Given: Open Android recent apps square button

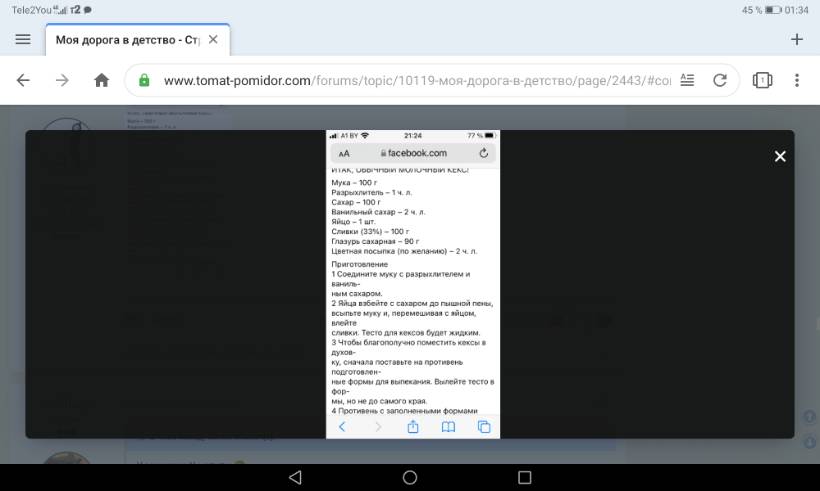Looking at the screenshot, I should click(x=525, y=477).
